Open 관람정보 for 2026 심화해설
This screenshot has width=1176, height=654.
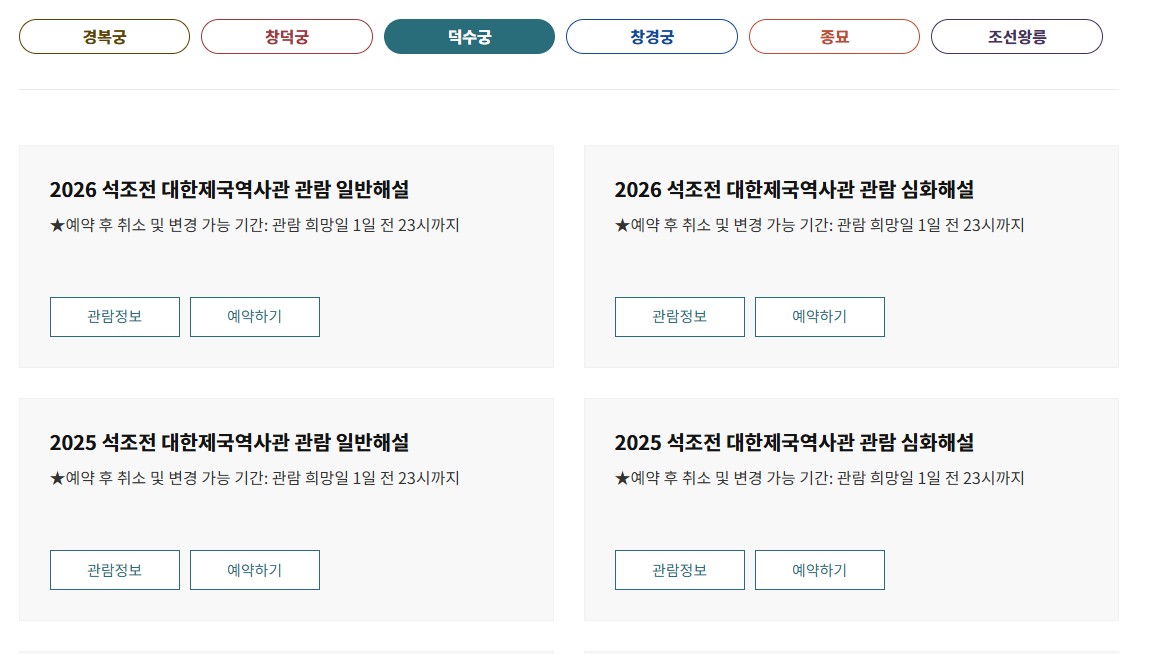(x=679, y=317)
